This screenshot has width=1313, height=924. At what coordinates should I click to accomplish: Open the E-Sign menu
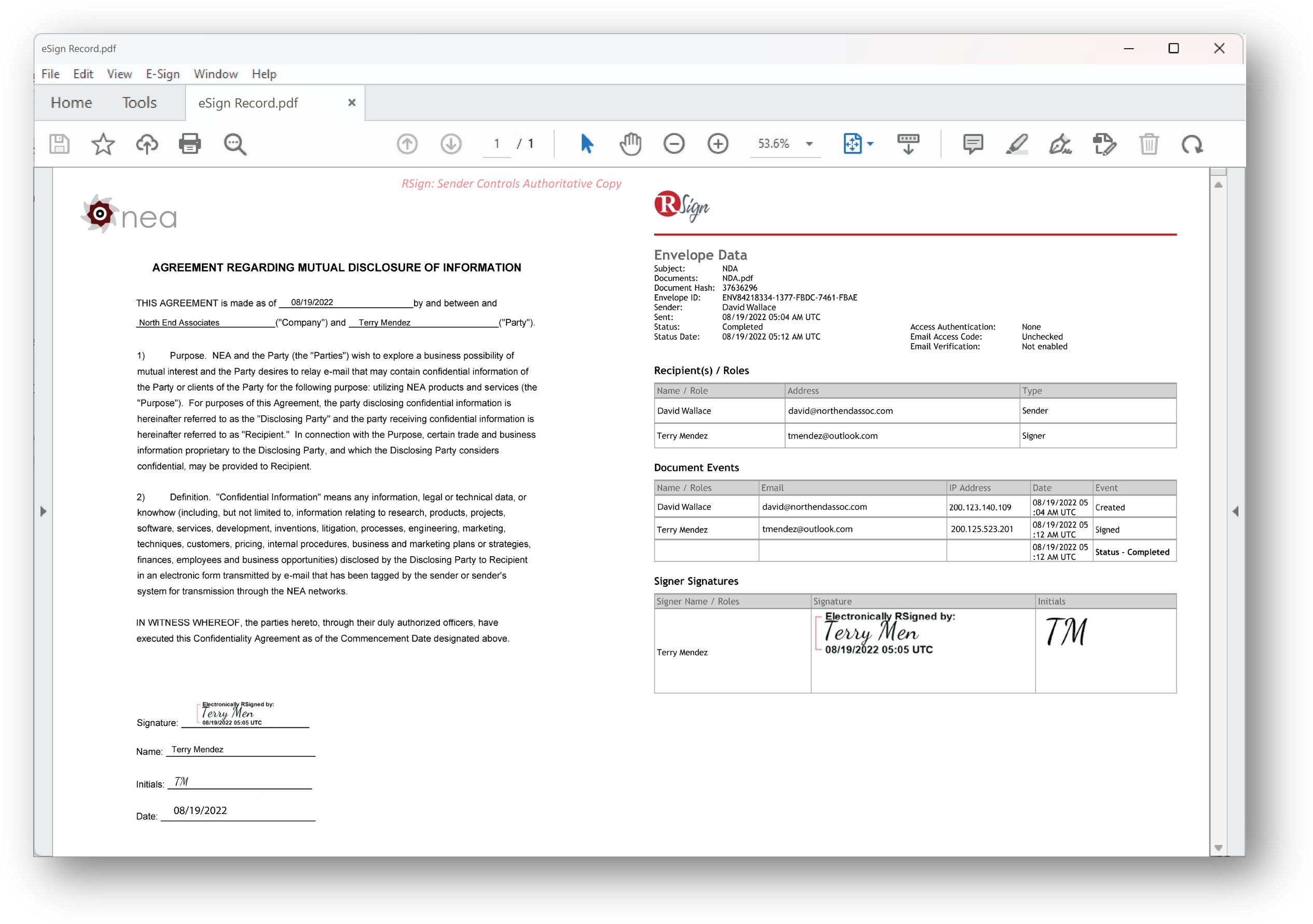click(x=162, y=74)
